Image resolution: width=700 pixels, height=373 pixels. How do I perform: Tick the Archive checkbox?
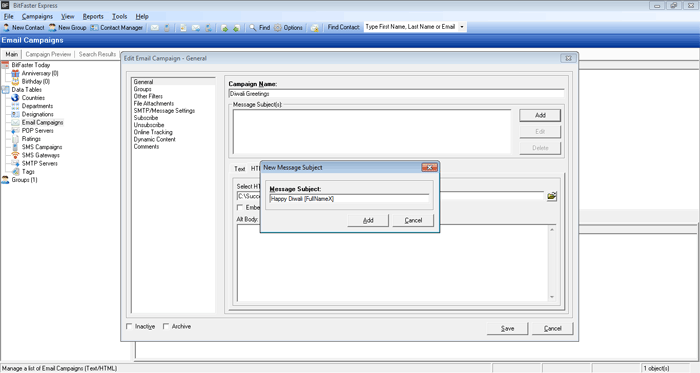(x=166, y=327)
